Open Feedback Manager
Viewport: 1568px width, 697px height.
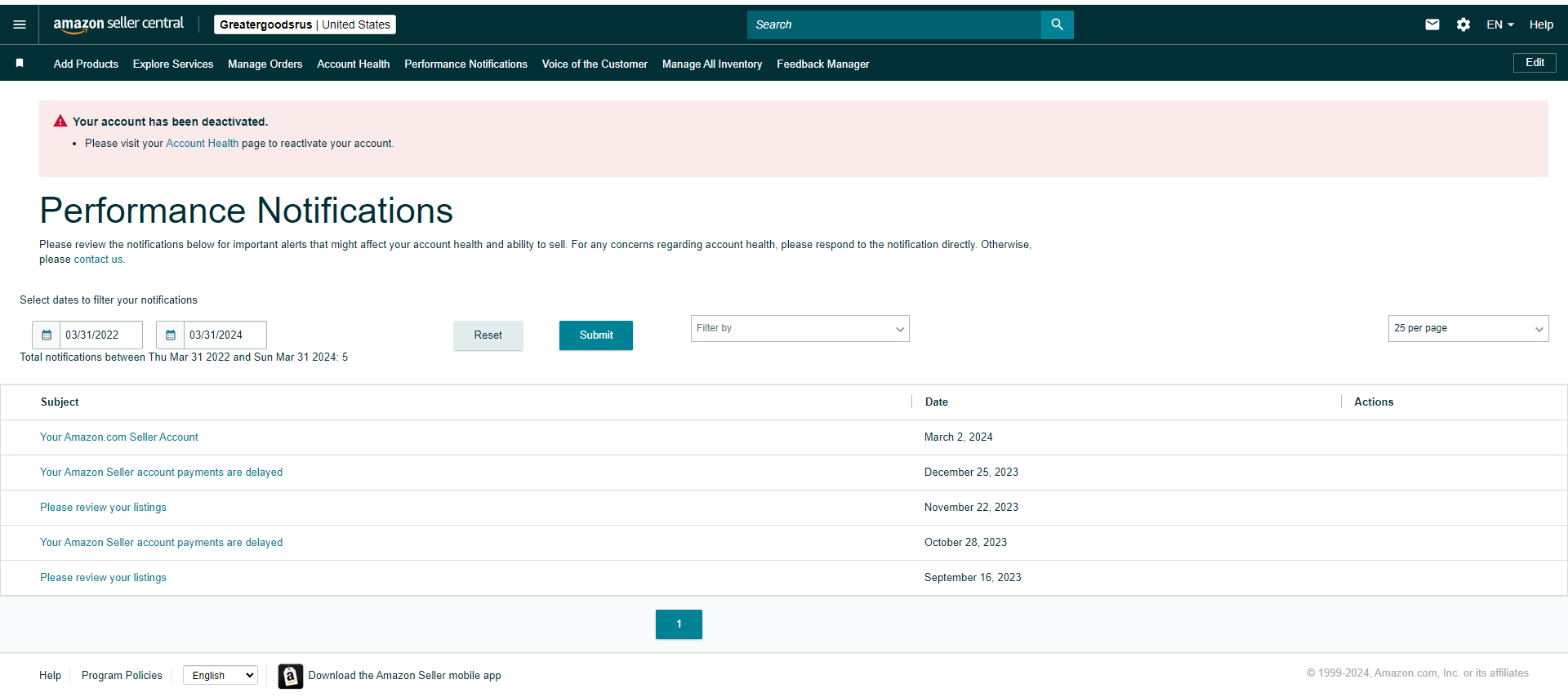point(823,64)
